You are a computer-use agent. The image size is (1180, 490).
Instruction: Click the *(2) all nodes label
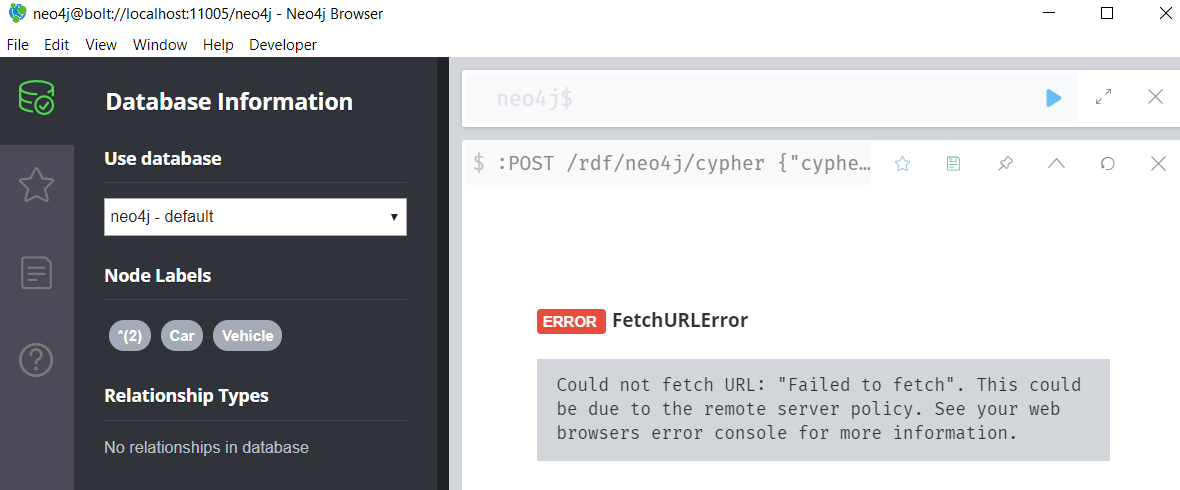click(130, 336)
